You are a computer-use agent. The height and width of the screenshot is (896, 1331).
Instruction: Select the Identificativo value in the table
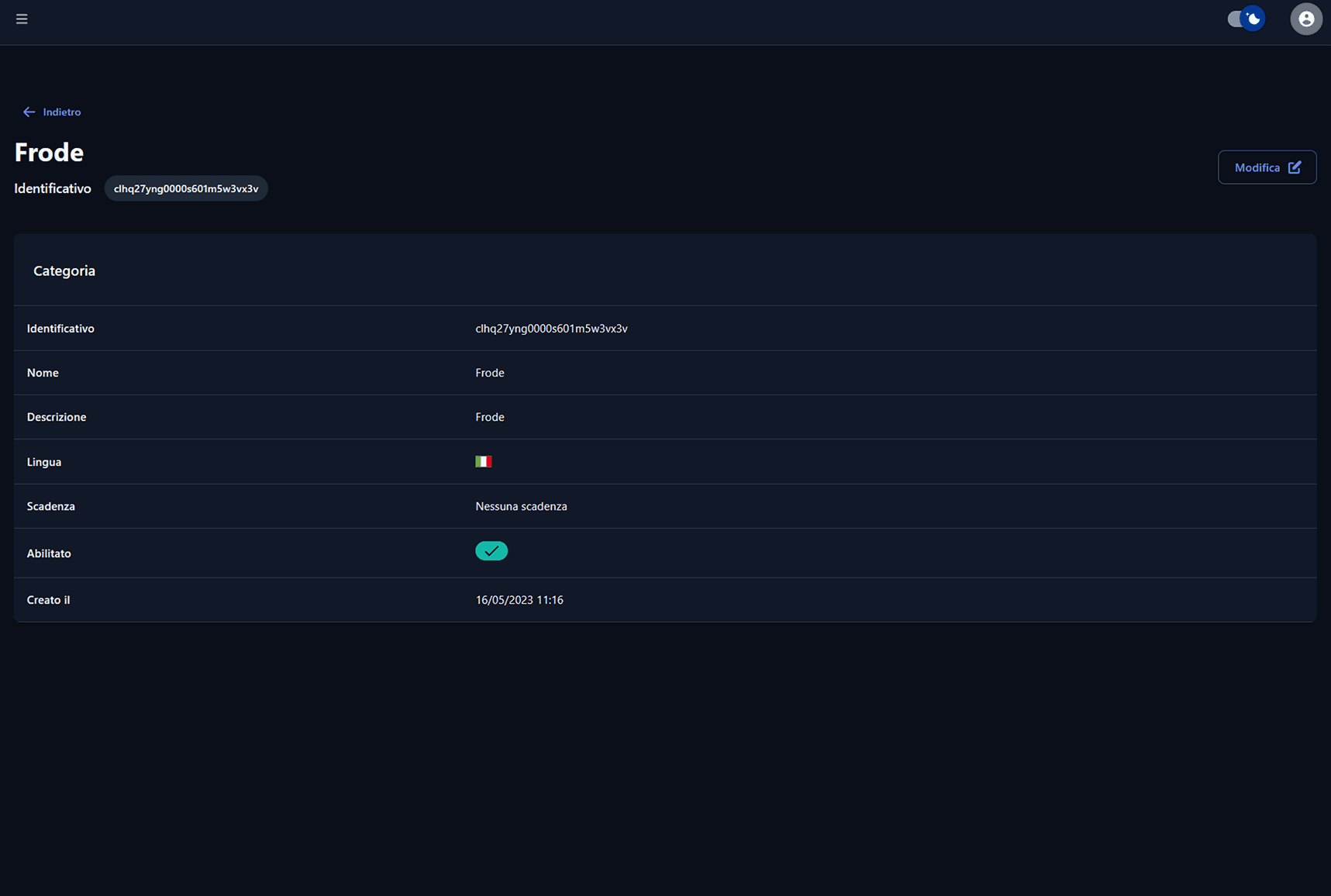(551, 329)
